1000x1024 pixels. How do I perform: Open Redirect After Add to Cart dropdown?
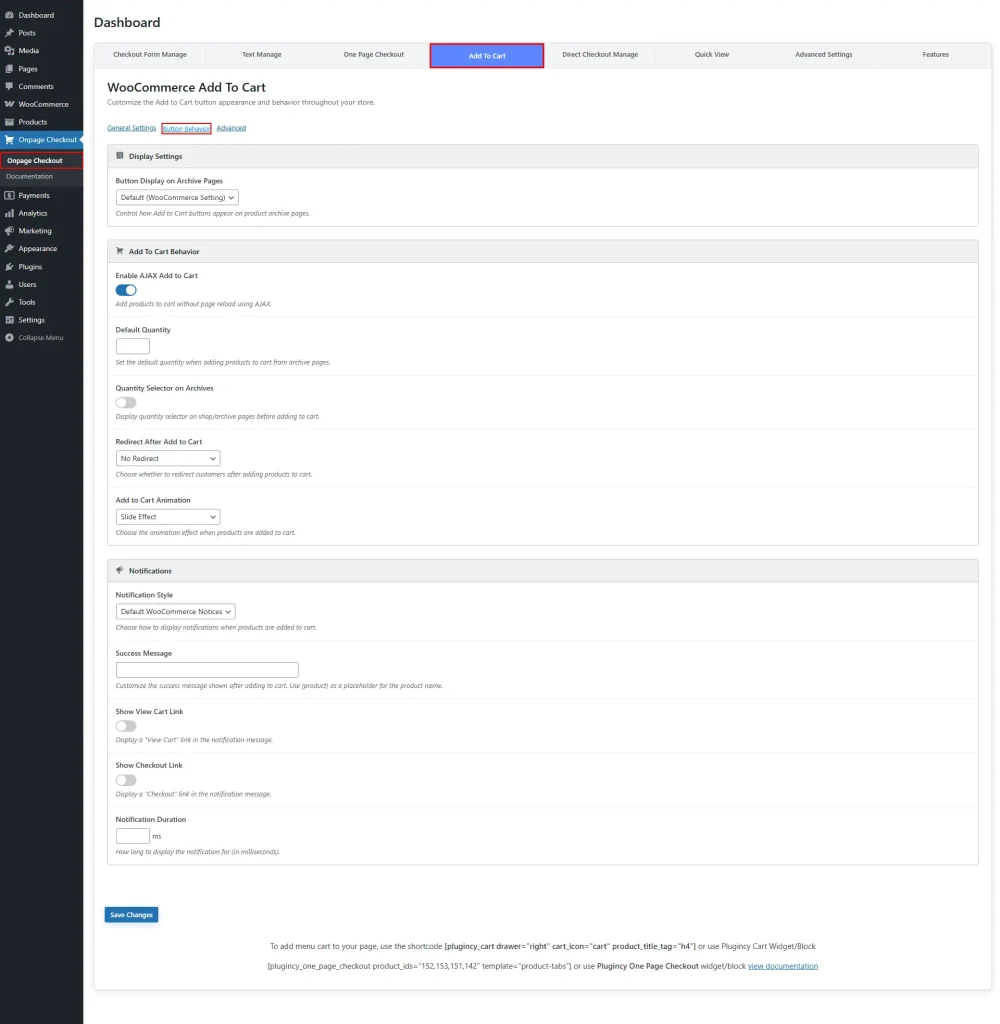pos(168,458)
